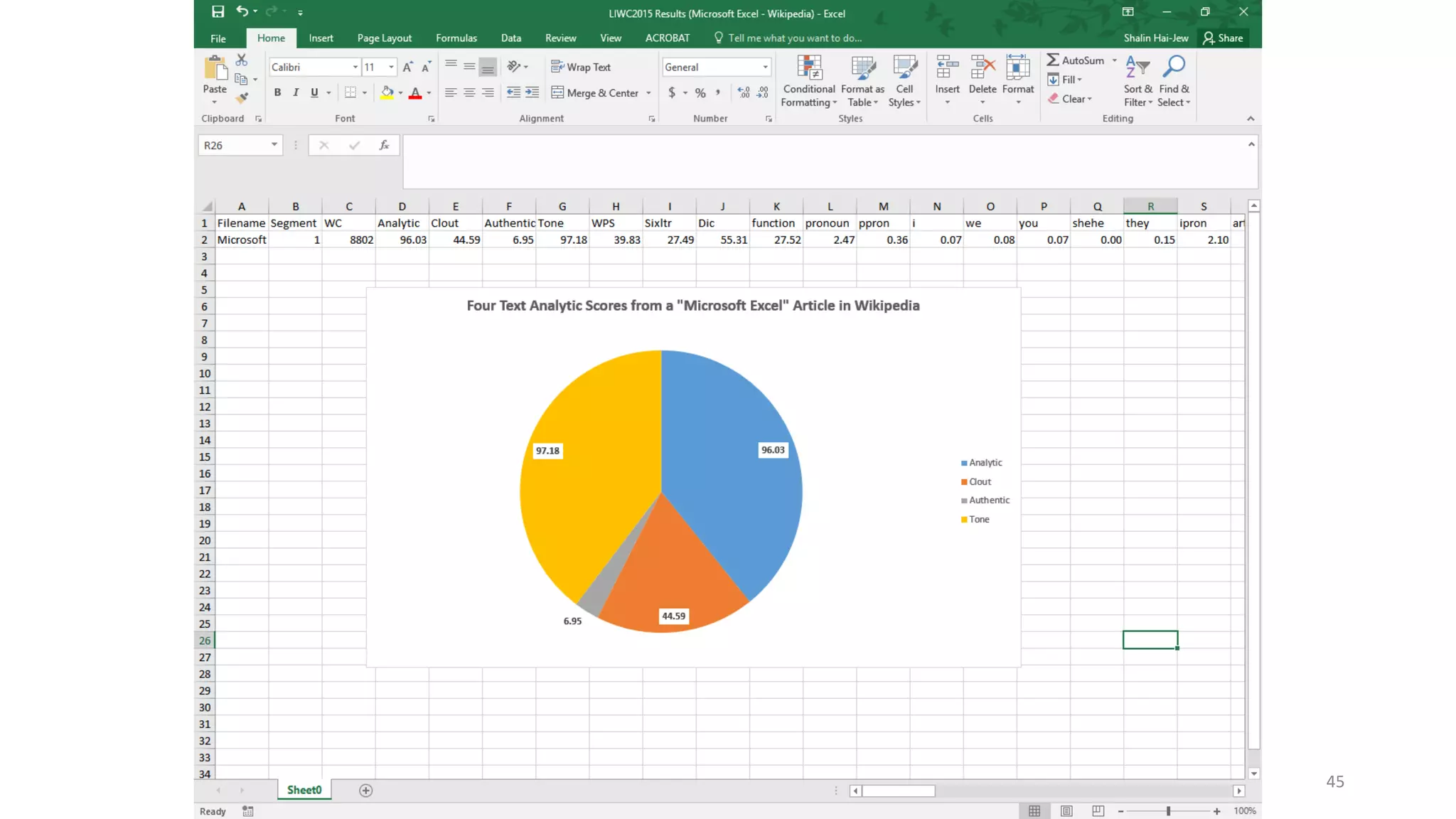The width and height of the screenshot is (1456, 819).
Task: Expand the Calibri font name dropdown
Action: (x=355, y=67)
